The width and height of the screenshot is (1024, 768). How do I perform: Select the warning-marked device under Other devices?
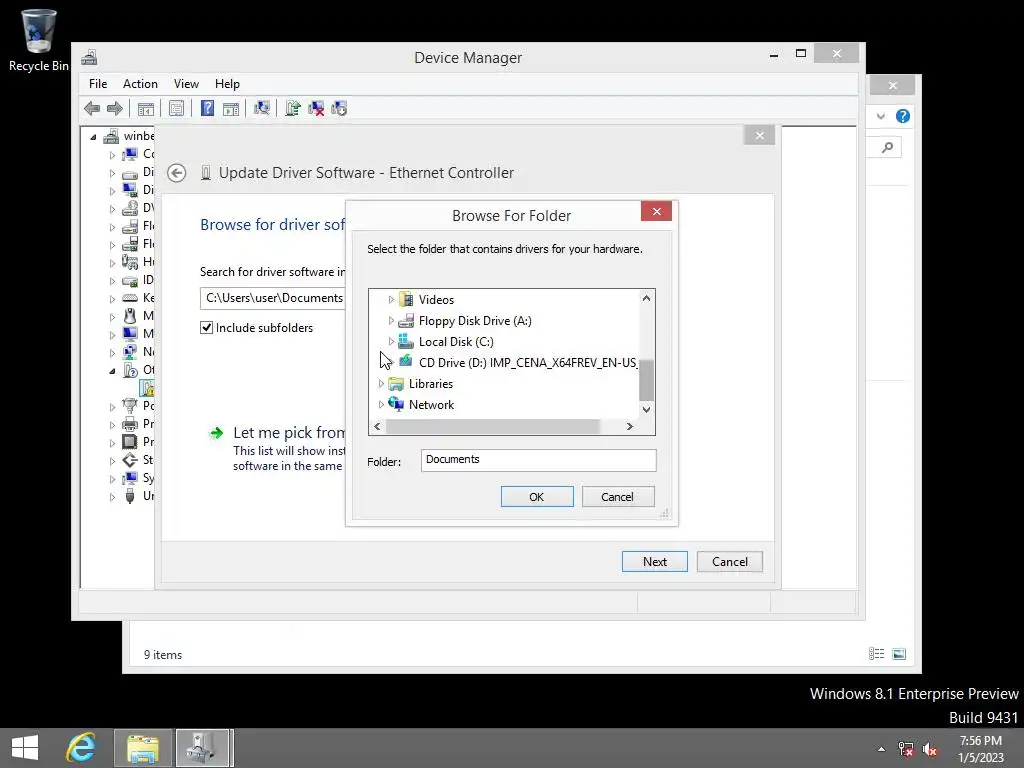coord(146,389)
